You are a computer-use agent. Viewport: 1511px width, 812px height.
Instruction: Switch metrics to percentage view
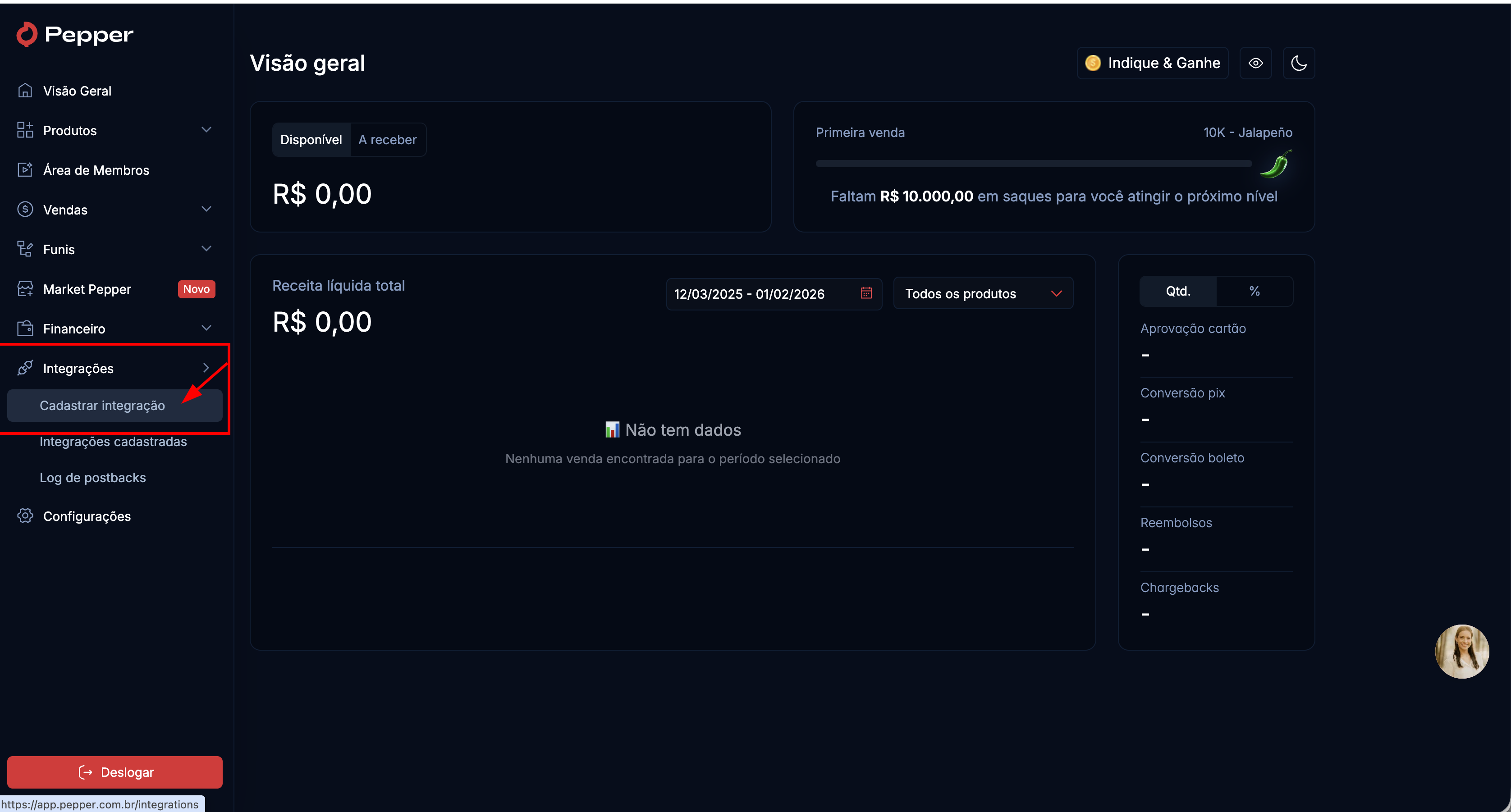tap(1254, 292)
